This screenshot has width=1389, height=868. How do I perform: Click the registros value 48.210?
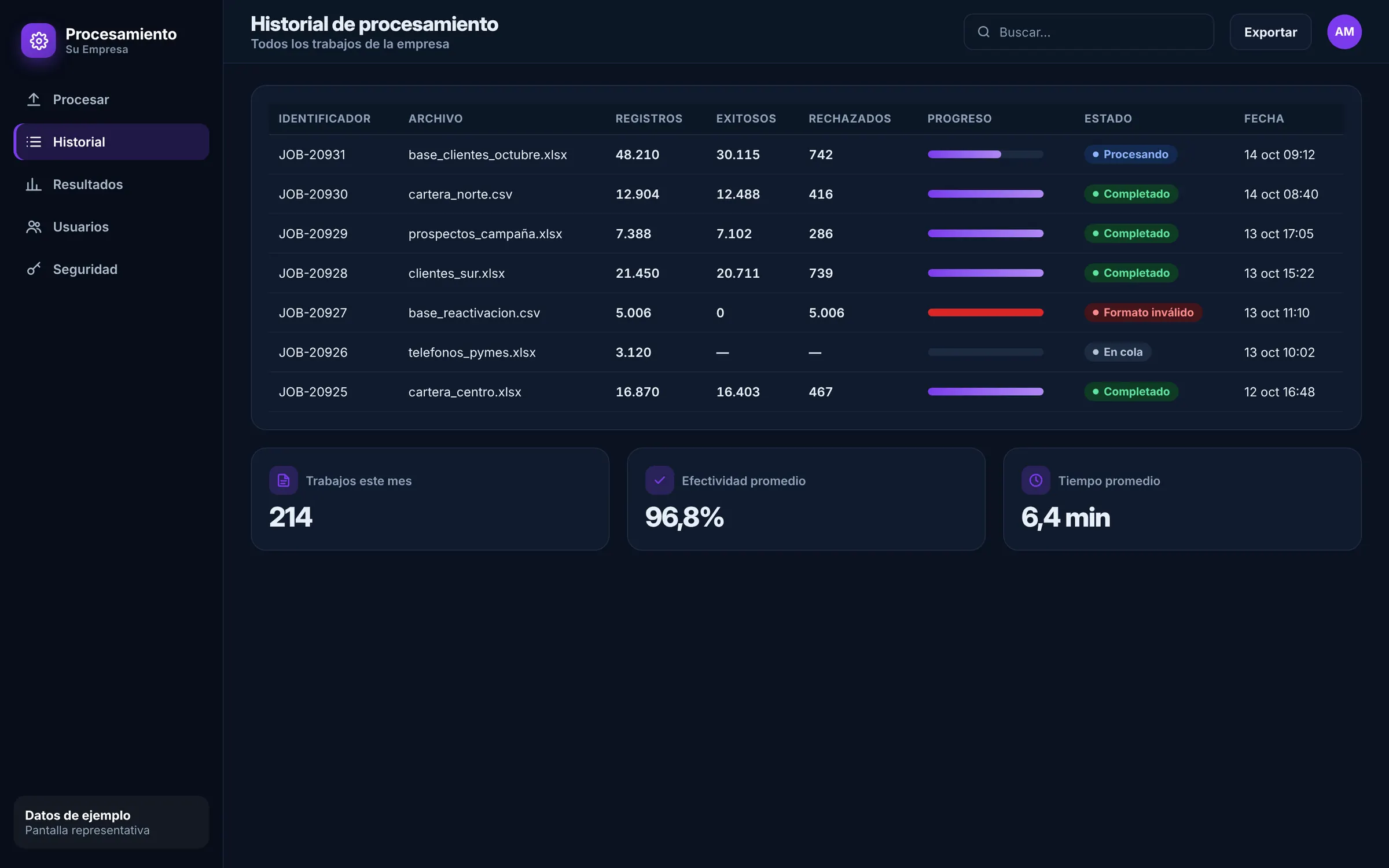click(637, 155)
